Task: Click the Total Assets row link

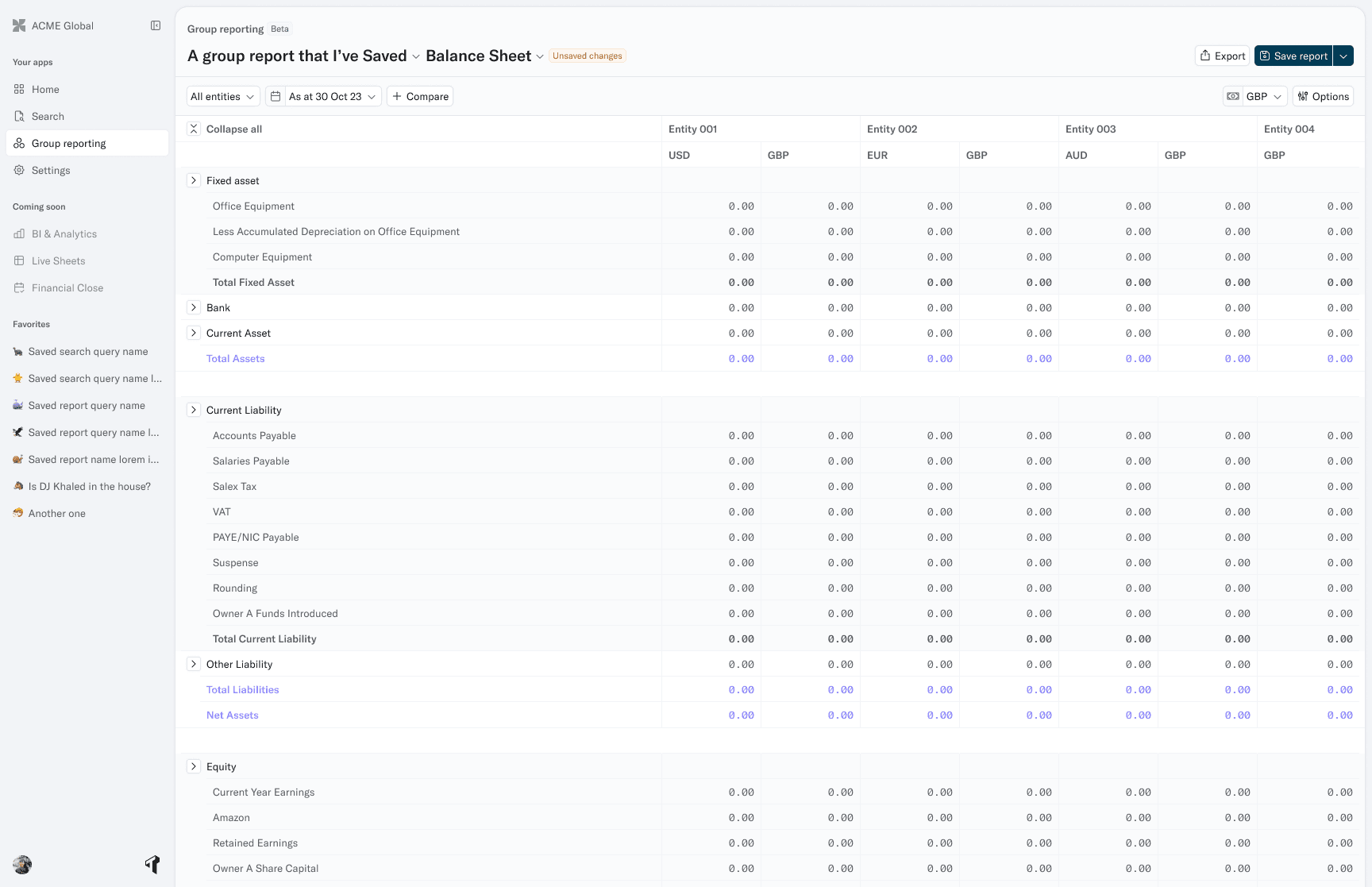Action: point(235,359)
